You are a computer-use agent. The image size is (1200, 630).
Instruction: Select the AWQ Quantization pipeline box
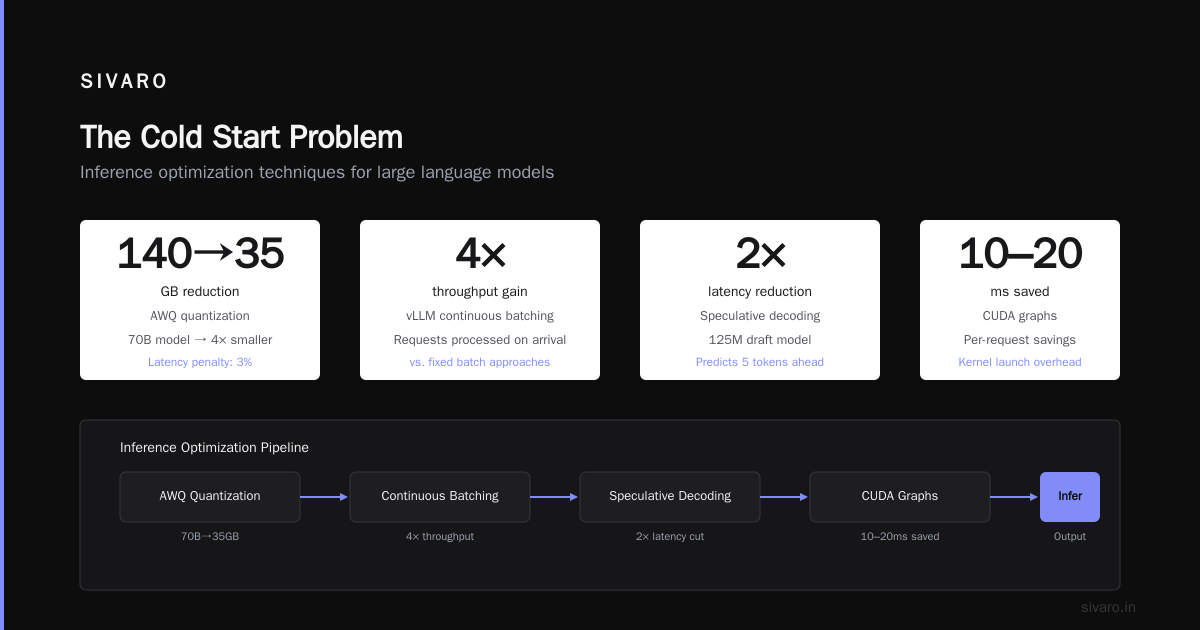click(x=210, y=497)
